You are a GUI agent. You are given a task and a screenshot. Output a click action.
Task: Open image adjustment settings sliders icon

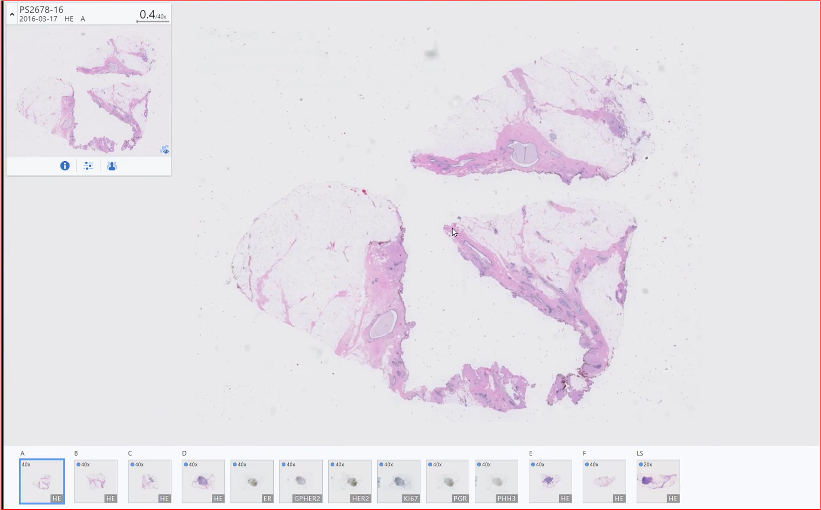tap(88, 166)
